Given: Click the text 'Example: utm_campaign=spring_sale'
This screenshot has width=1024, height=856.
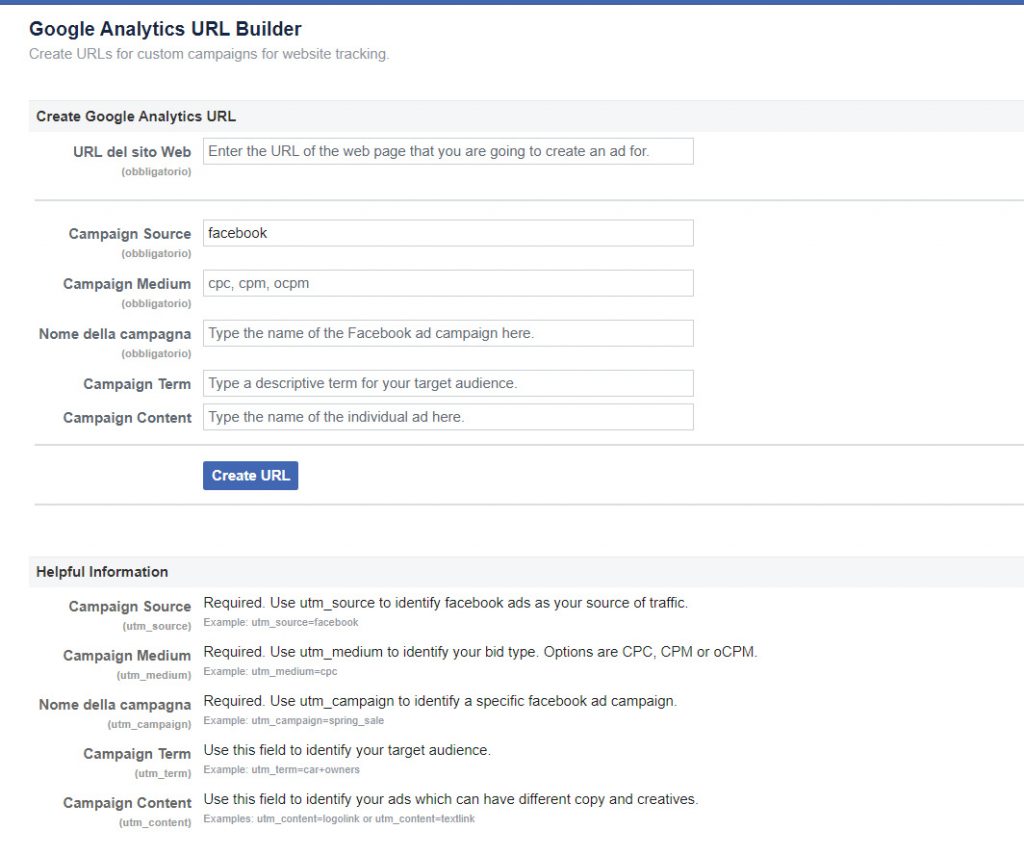Looking at the screenshot, I should tap(294, 720).
